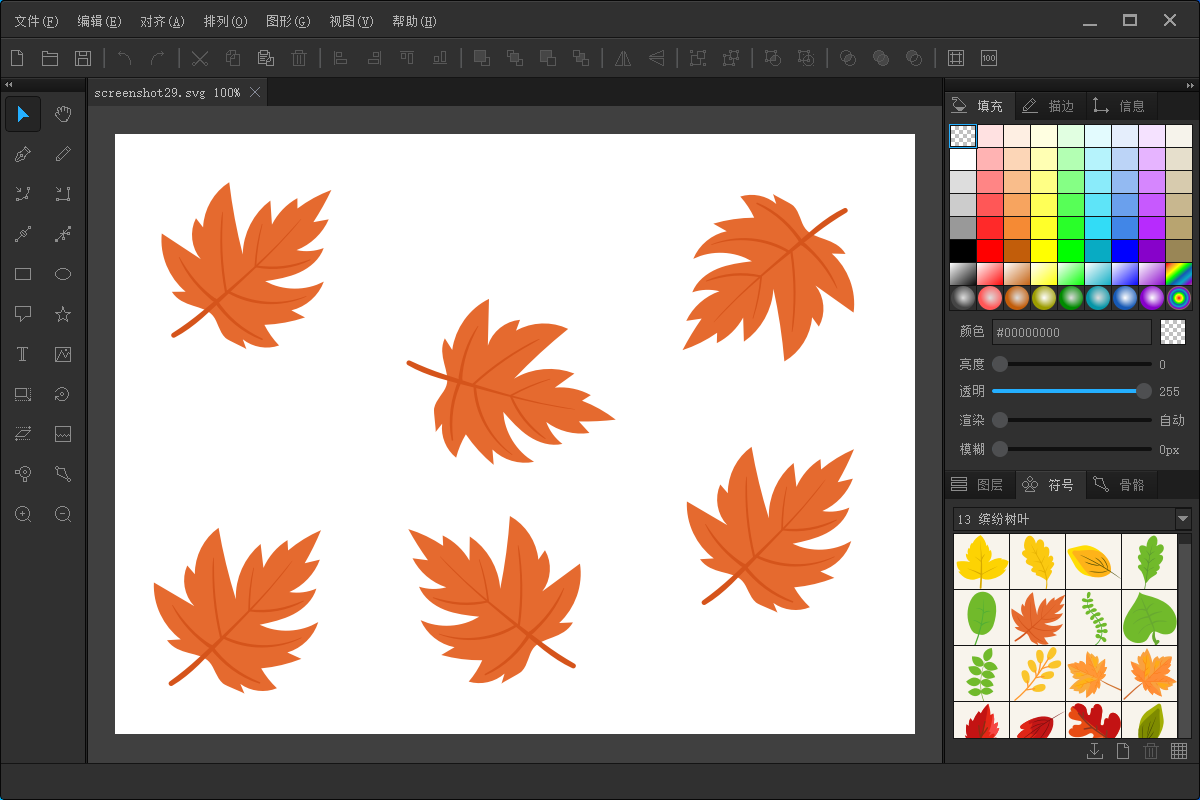This screenshot has height=800, width=1200.
Task: Select the star shape tool
Action: coord(63,314)
